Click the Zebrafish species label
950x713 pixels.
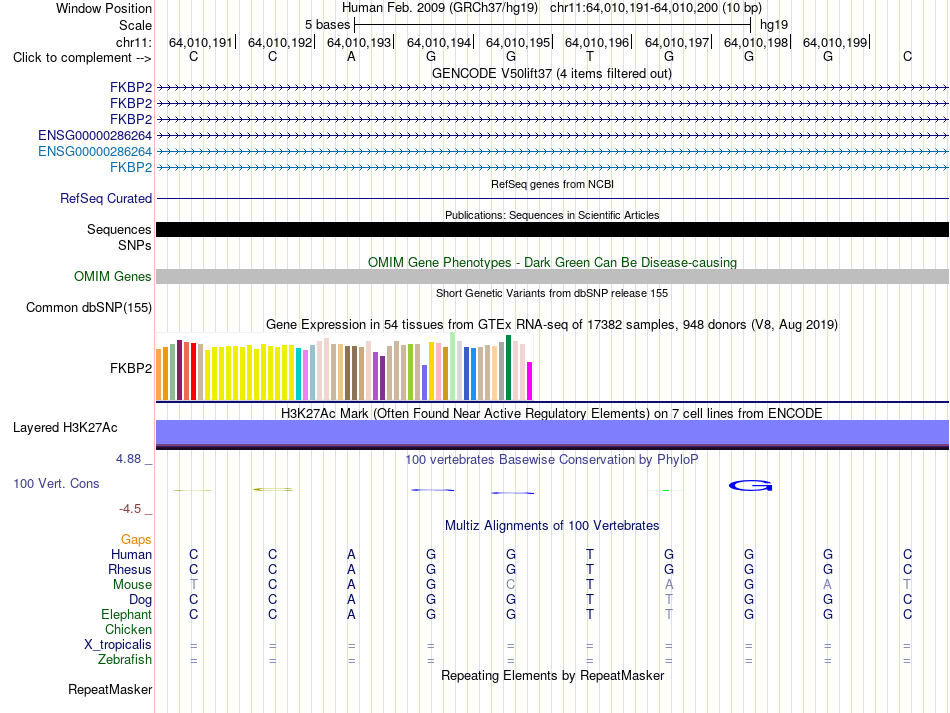click(x=125, y=659)
